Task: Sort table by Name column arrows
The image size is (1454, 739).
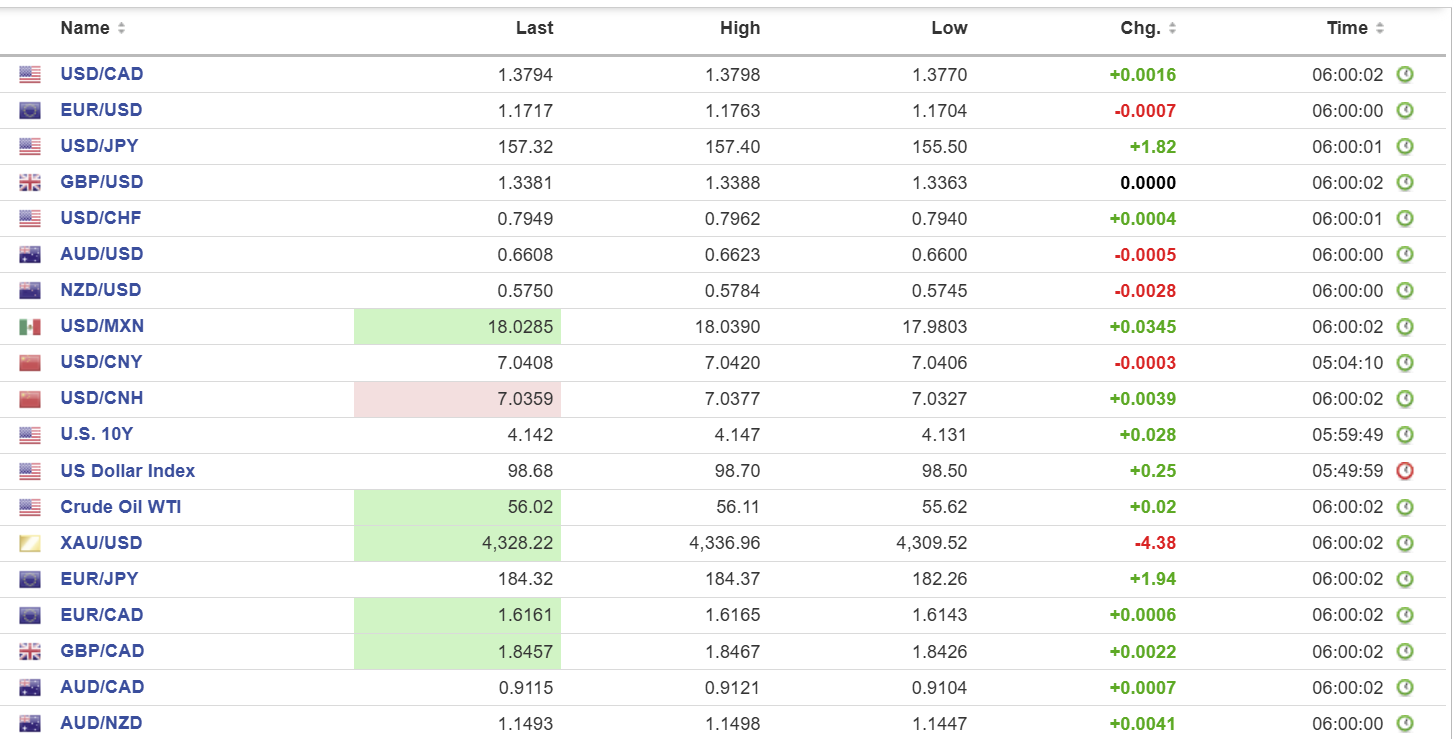Action: click(121, 29)
